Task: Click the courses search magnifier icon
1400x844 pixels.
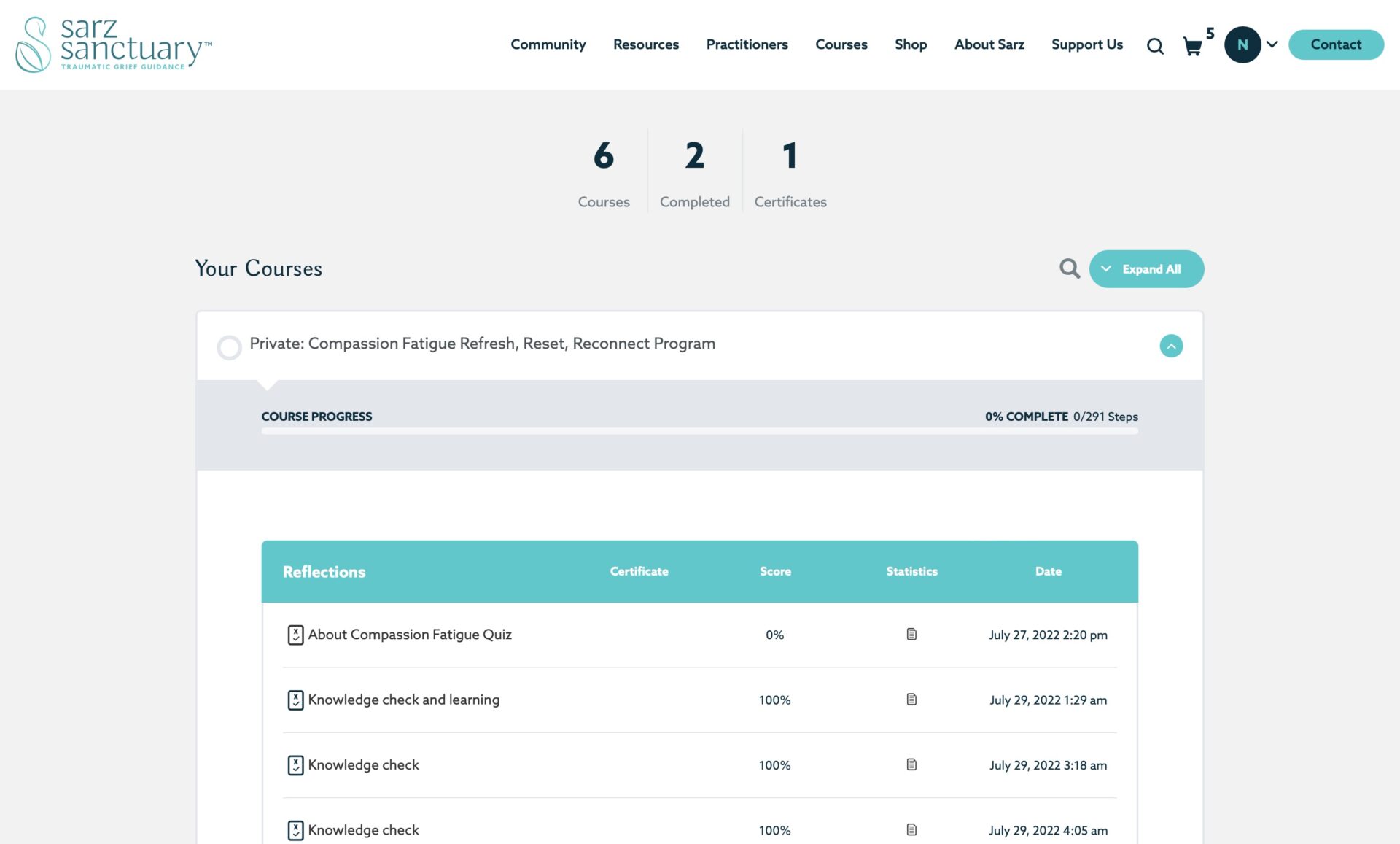Action: pyautogui.click(x=1069, y=268)
